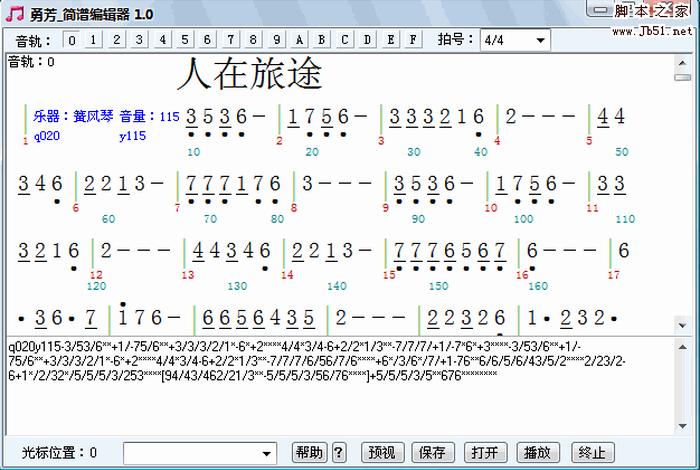
Task: Click the 音量：115 volume label
Action: [149, 117]
